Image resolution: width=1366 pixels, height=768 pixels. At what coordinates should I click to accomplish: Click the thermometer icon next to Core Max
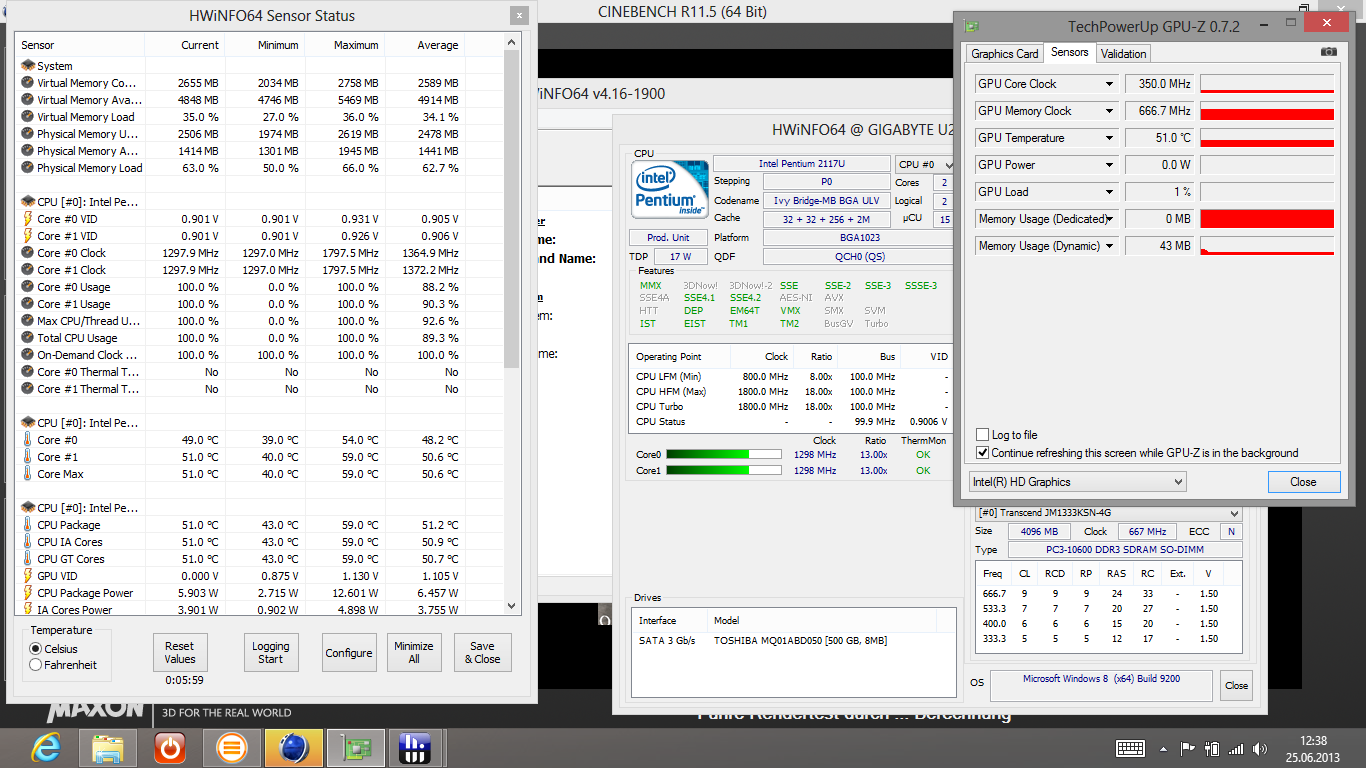click(28, 474)
